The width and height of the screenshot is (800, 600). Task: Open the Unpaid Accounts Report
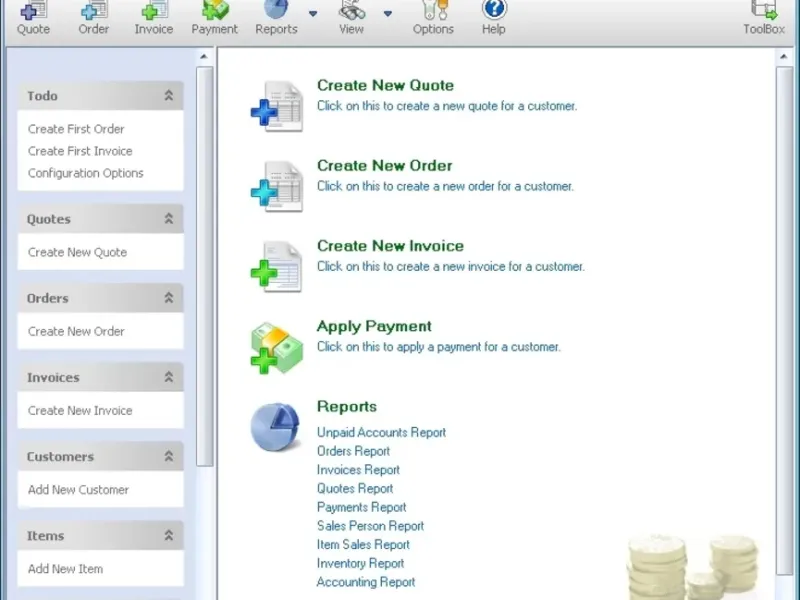pyautogui.click(x=381, y=432)
